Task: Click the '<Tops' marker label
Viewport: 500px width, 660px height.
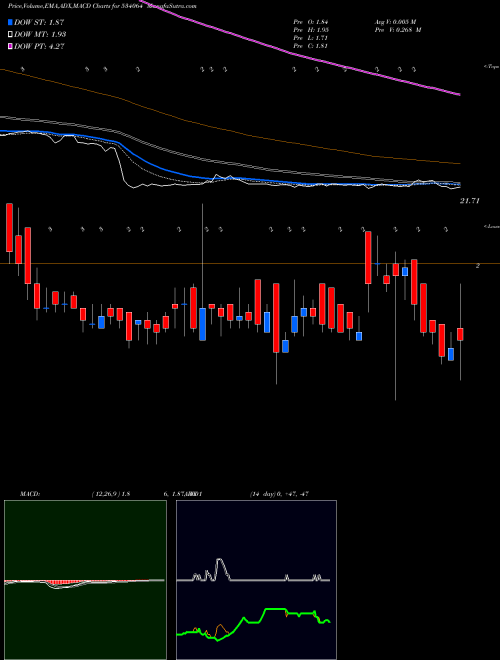Action: 491,67
